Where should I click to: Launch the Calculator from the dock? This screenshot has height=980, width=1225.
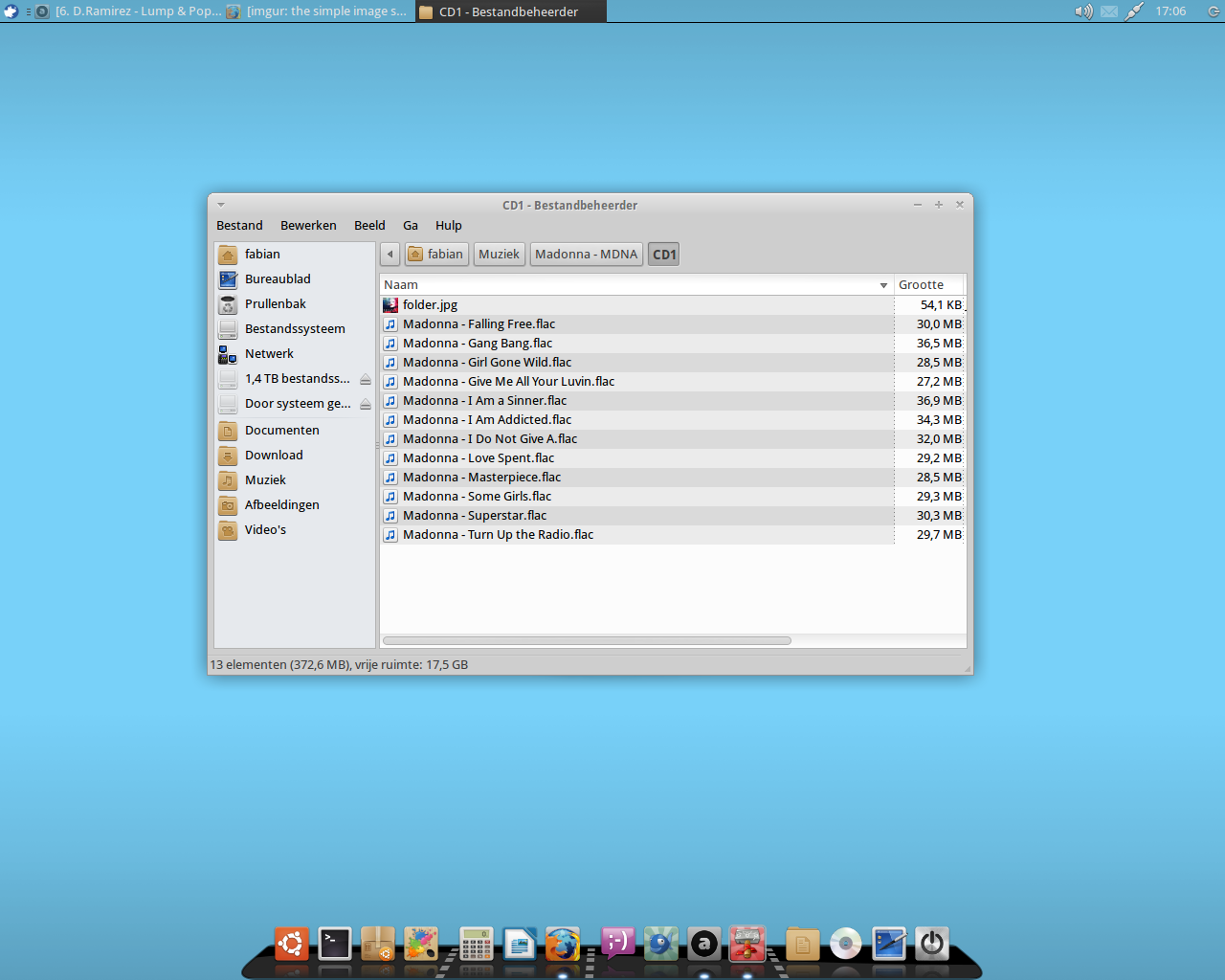click(x=476, y=945)
